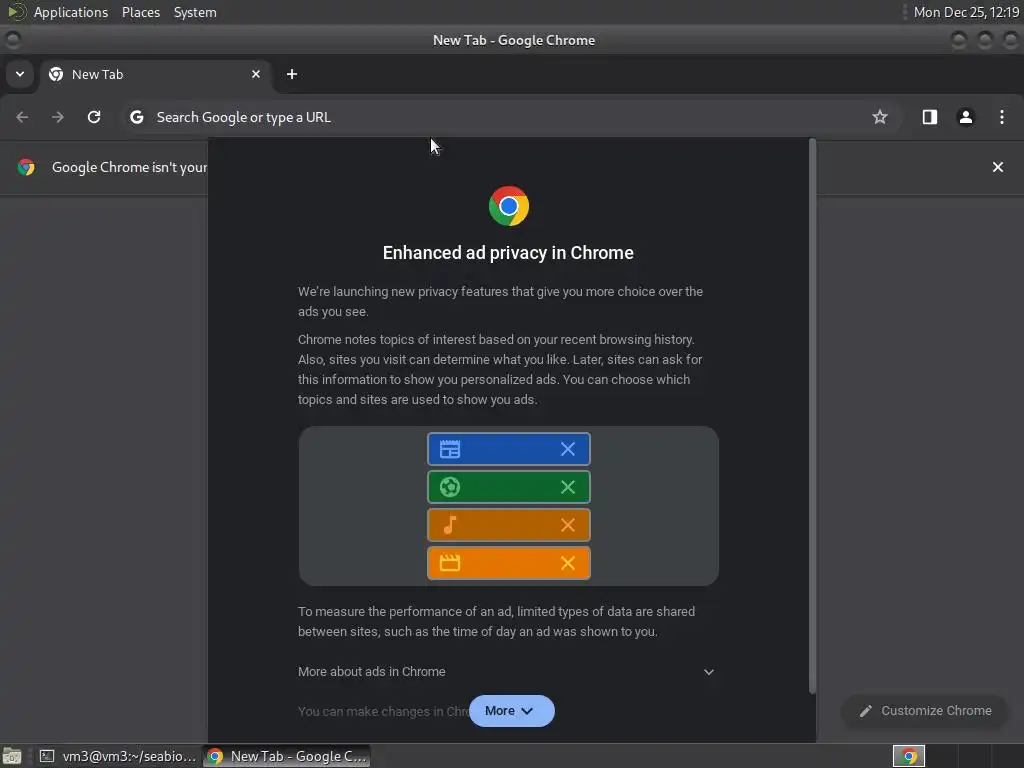Switch to the vm3 terminal taskbar item
This screenshot has height=768, width=1024.
[118, 756]
